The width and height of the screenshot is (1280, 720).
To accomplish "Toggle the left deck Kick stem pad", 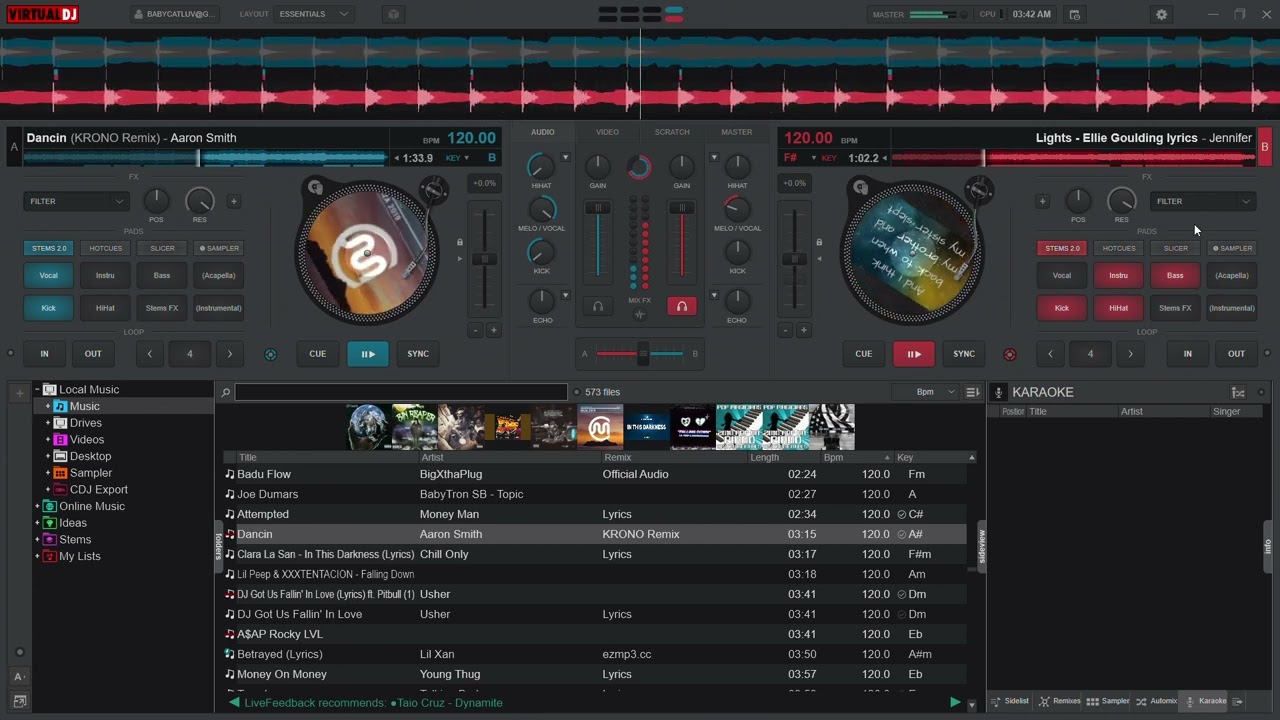I will 48,308.
